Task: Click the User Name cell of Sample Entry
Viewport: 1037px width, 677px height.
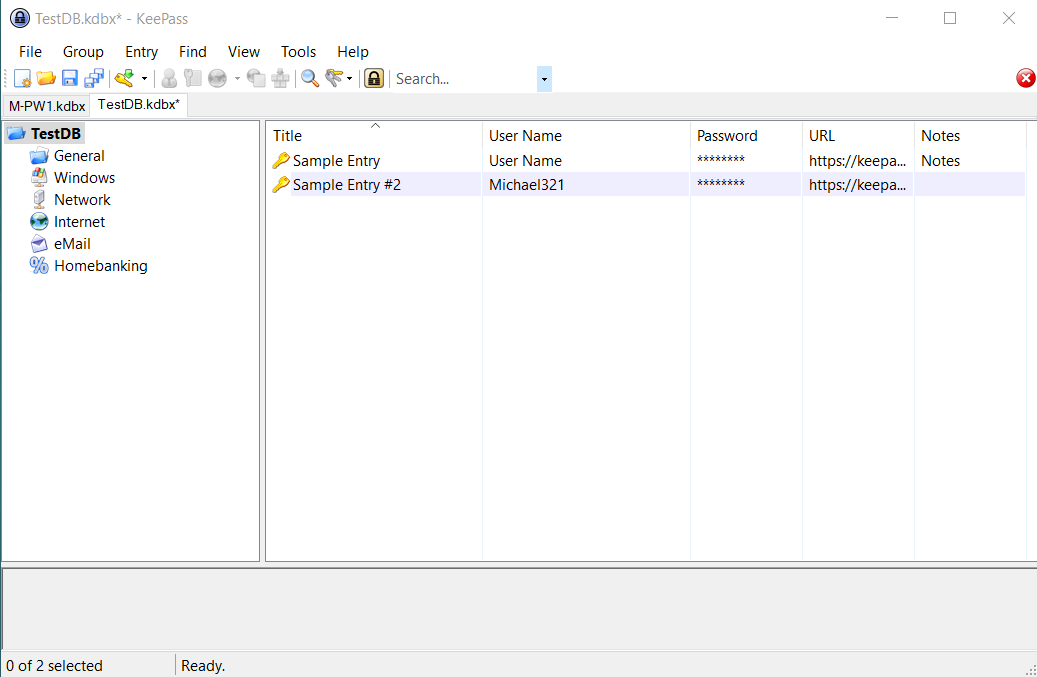Action: tap(586, 161)
